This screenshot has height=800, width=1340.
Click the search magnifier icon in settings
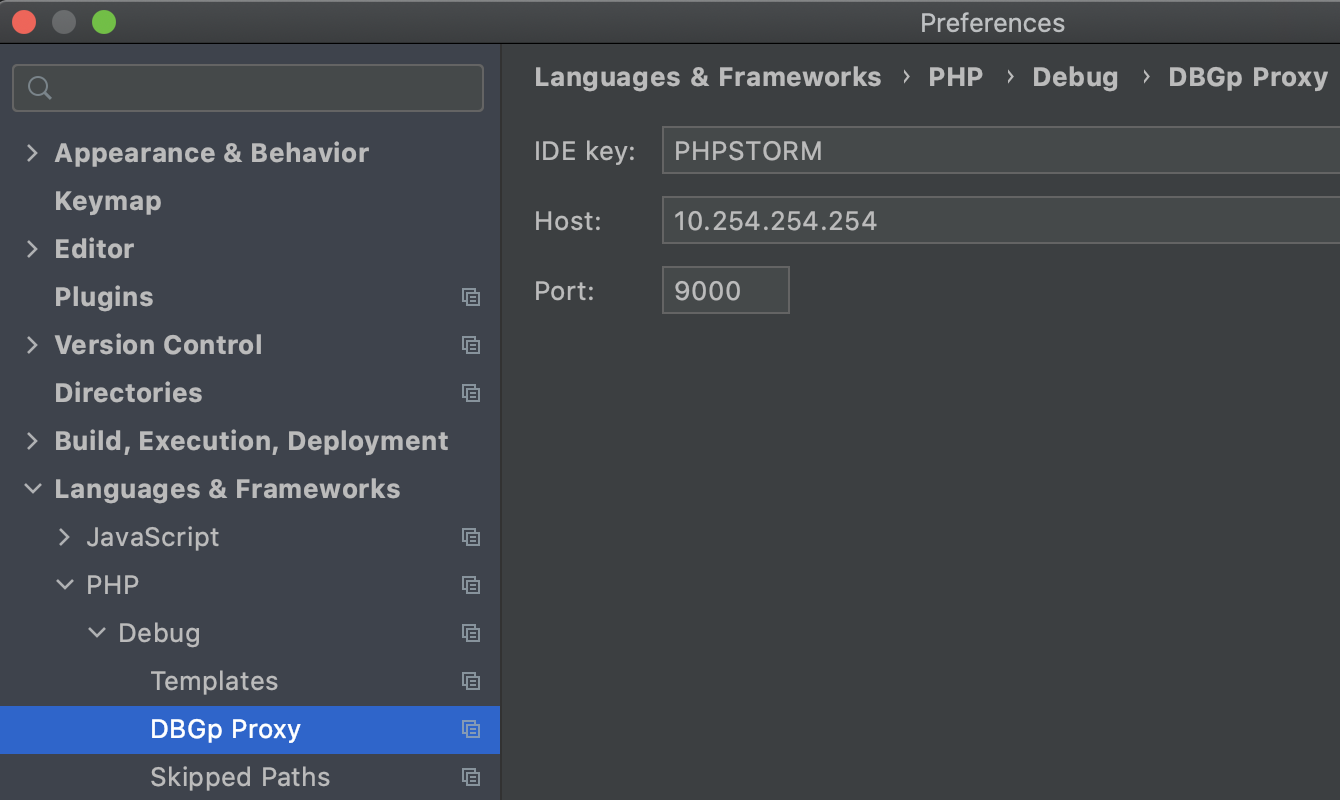coord(40,88)
